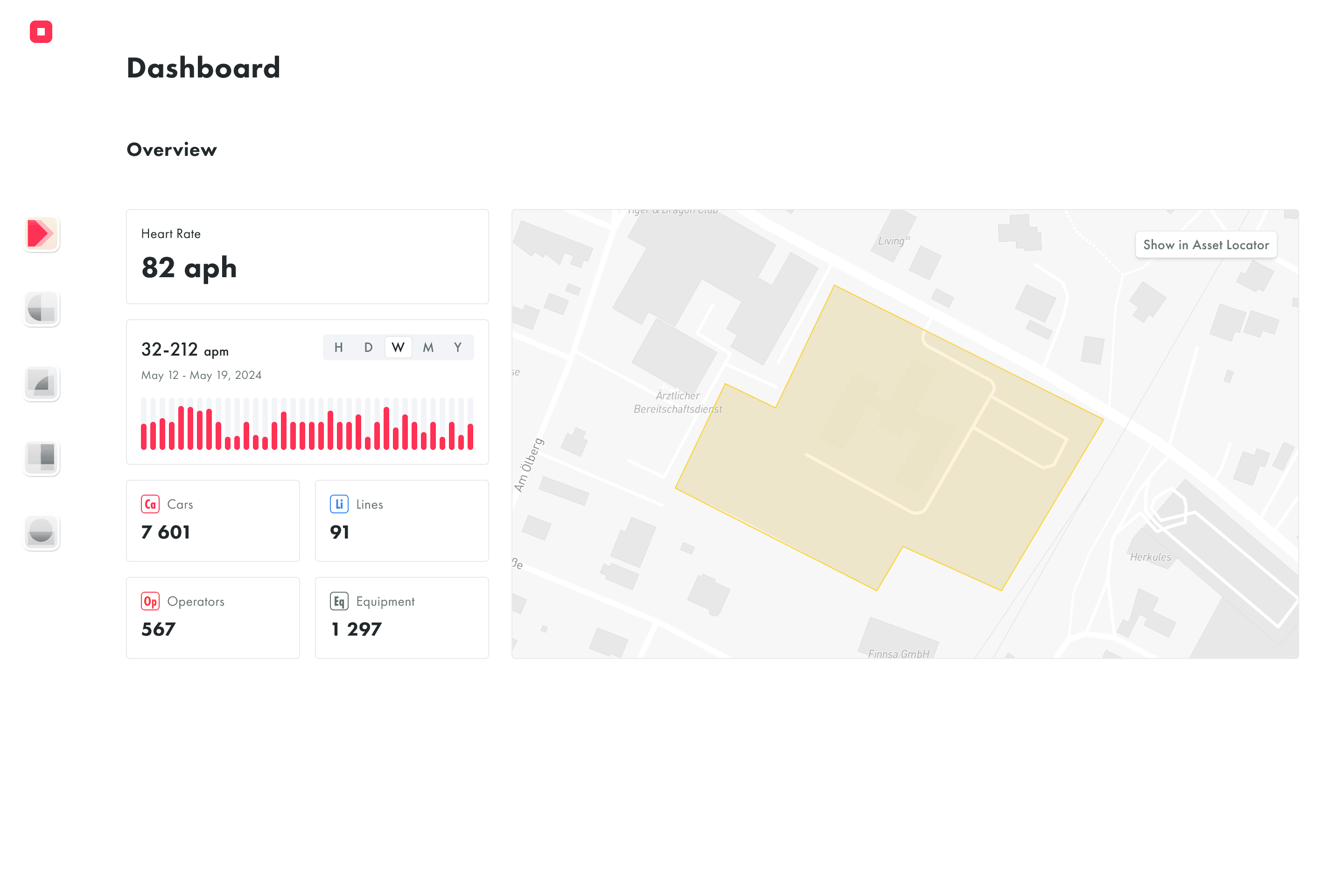Image resolution: width=1344 pixels, height=896 pixels.
Task: Click the Eq icon on Equipment card
Action: click(x=339, y=601)
